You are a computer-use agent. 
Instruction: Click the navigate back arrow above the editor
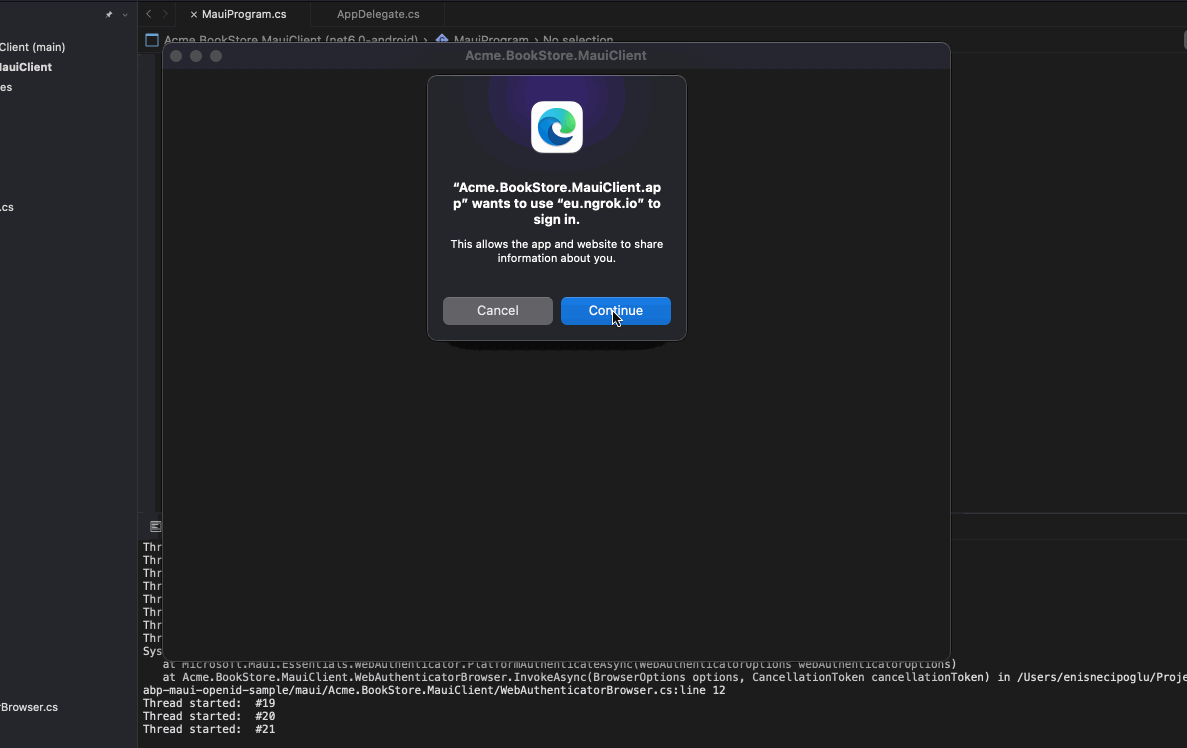pos(147,14)
